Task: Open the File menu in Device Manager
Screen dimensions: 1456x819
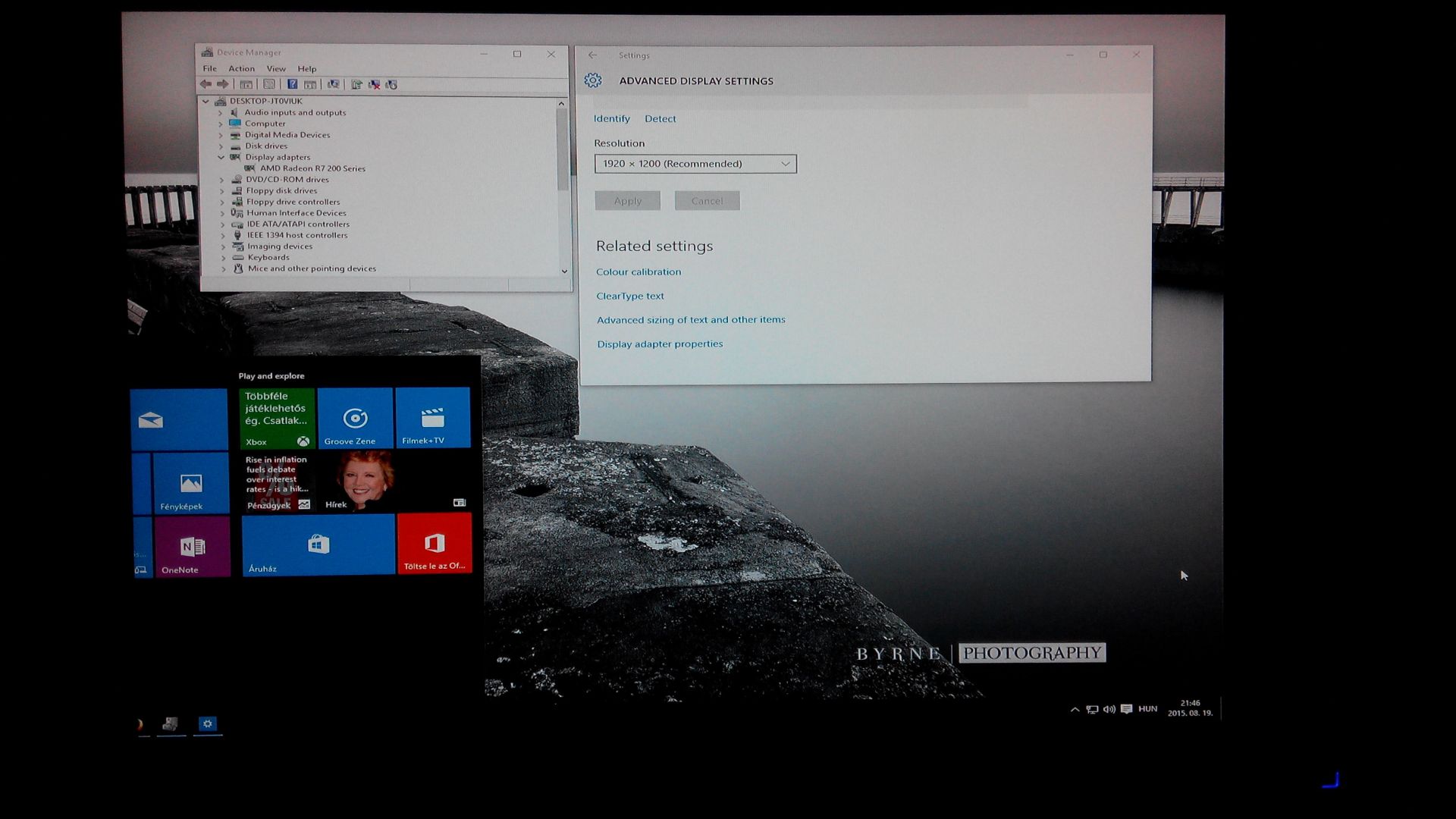Action: click(x=209, y=68)
